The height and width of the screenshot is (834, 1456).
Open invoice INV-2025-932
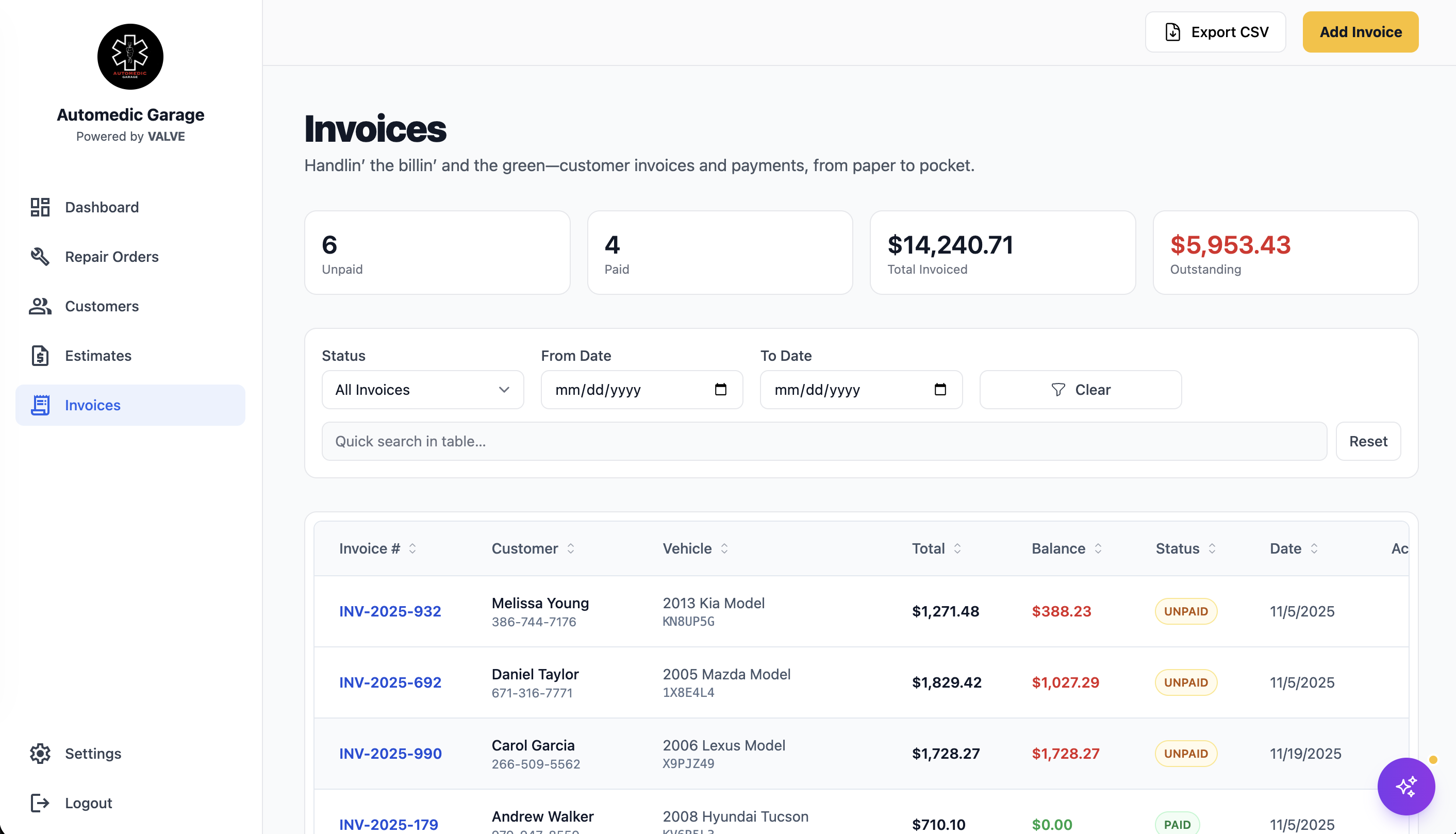pyautogui.click(x=390, y=611)
